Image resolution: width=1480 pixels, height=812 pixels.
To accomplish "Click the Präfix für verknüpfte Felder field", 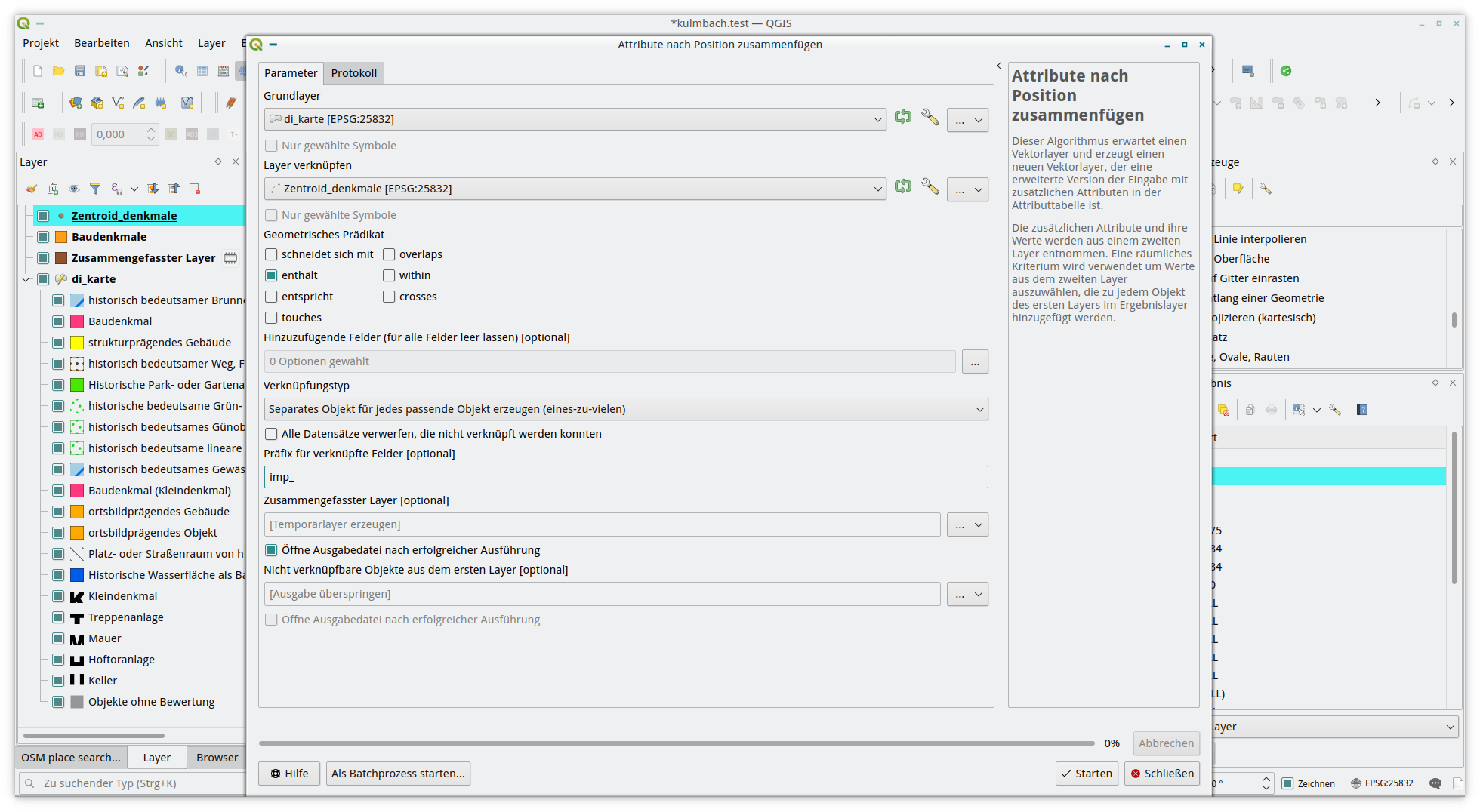I will [x=625, y=477].
